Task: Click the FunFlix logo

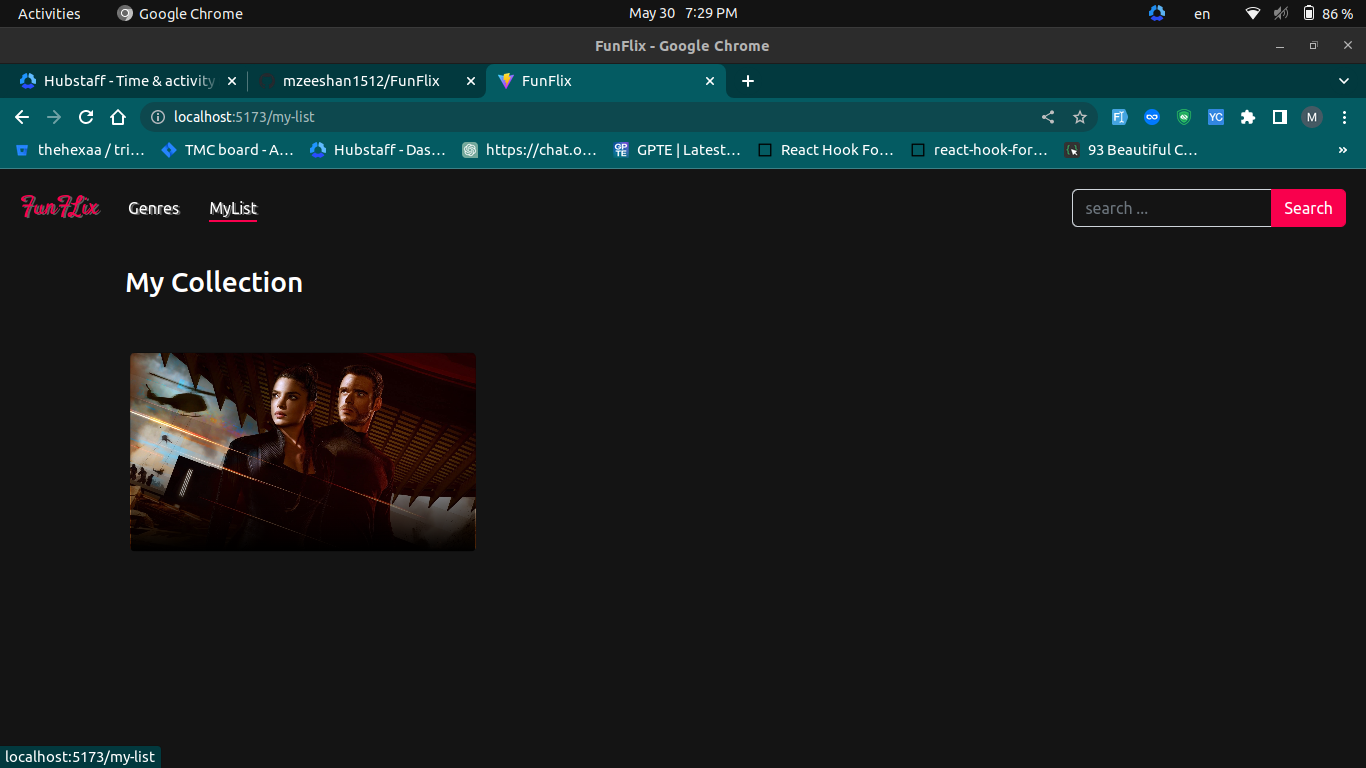Action: [61, 207]
